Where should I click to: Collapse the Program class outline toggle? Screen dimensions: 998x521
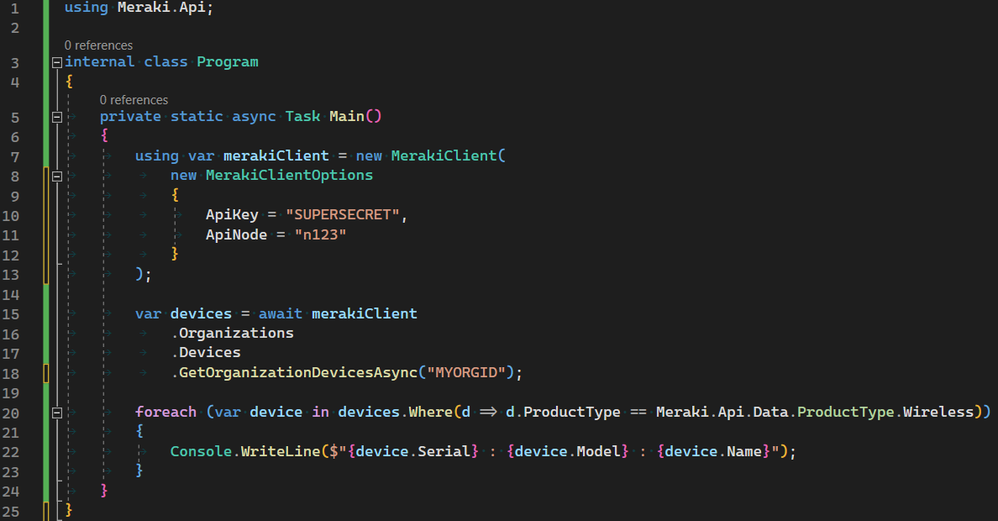tap(57, 62)
